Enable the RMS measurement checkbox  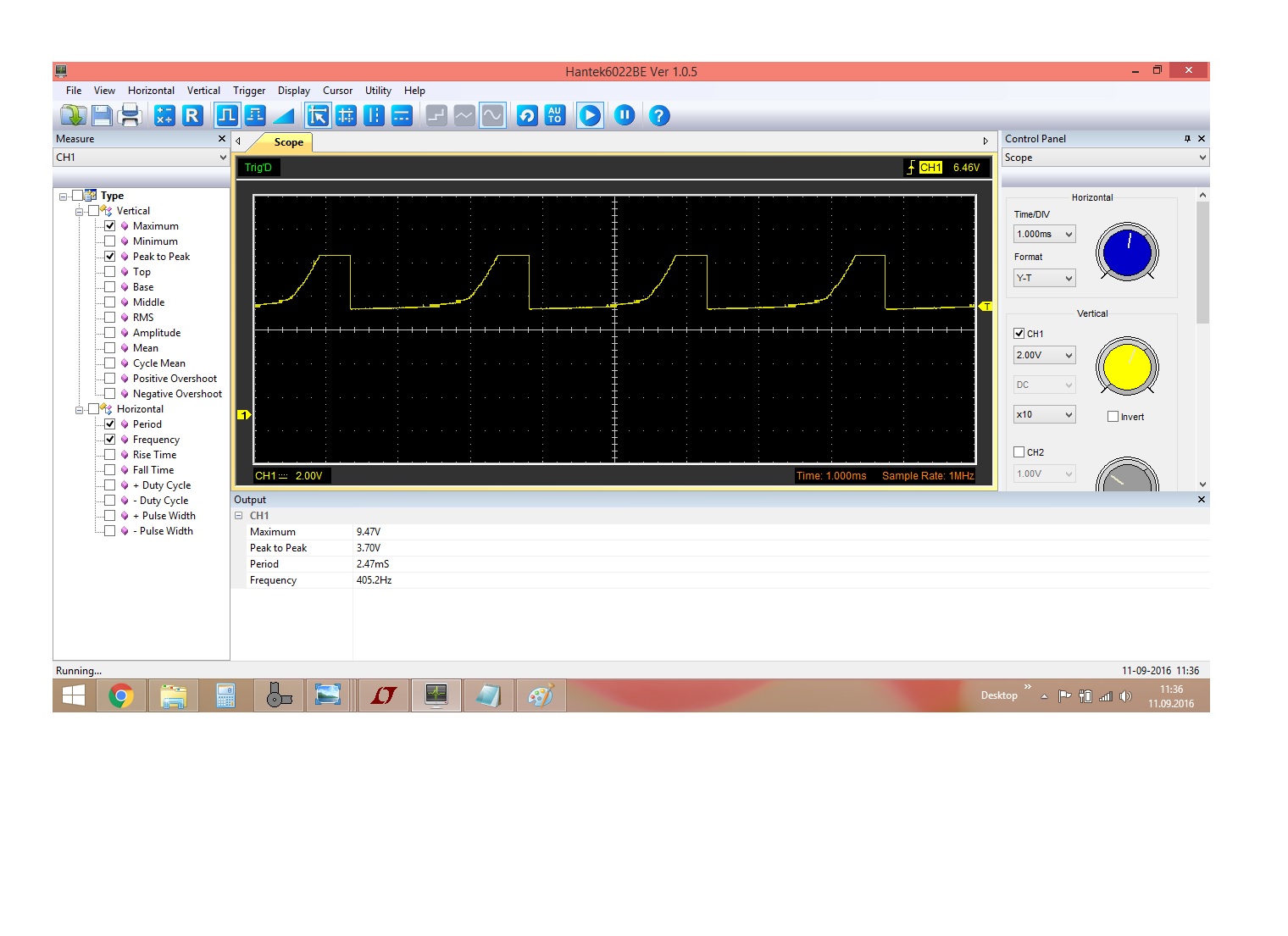point(110,318)
